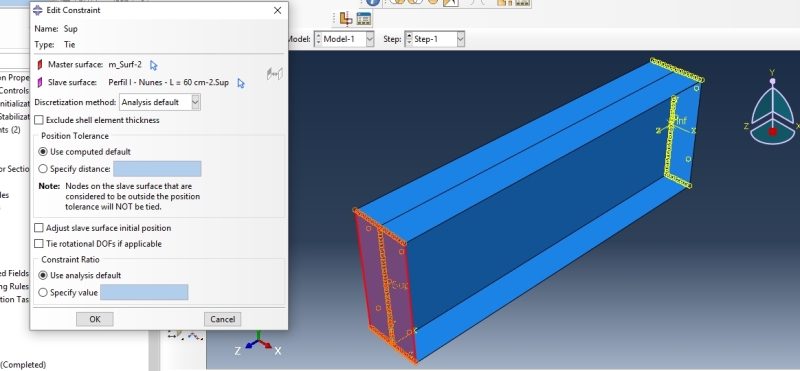This screenshot has width=800, height=371.
Task: Click the Edit Constraint dialog title icon
Action: click(38, 10)
